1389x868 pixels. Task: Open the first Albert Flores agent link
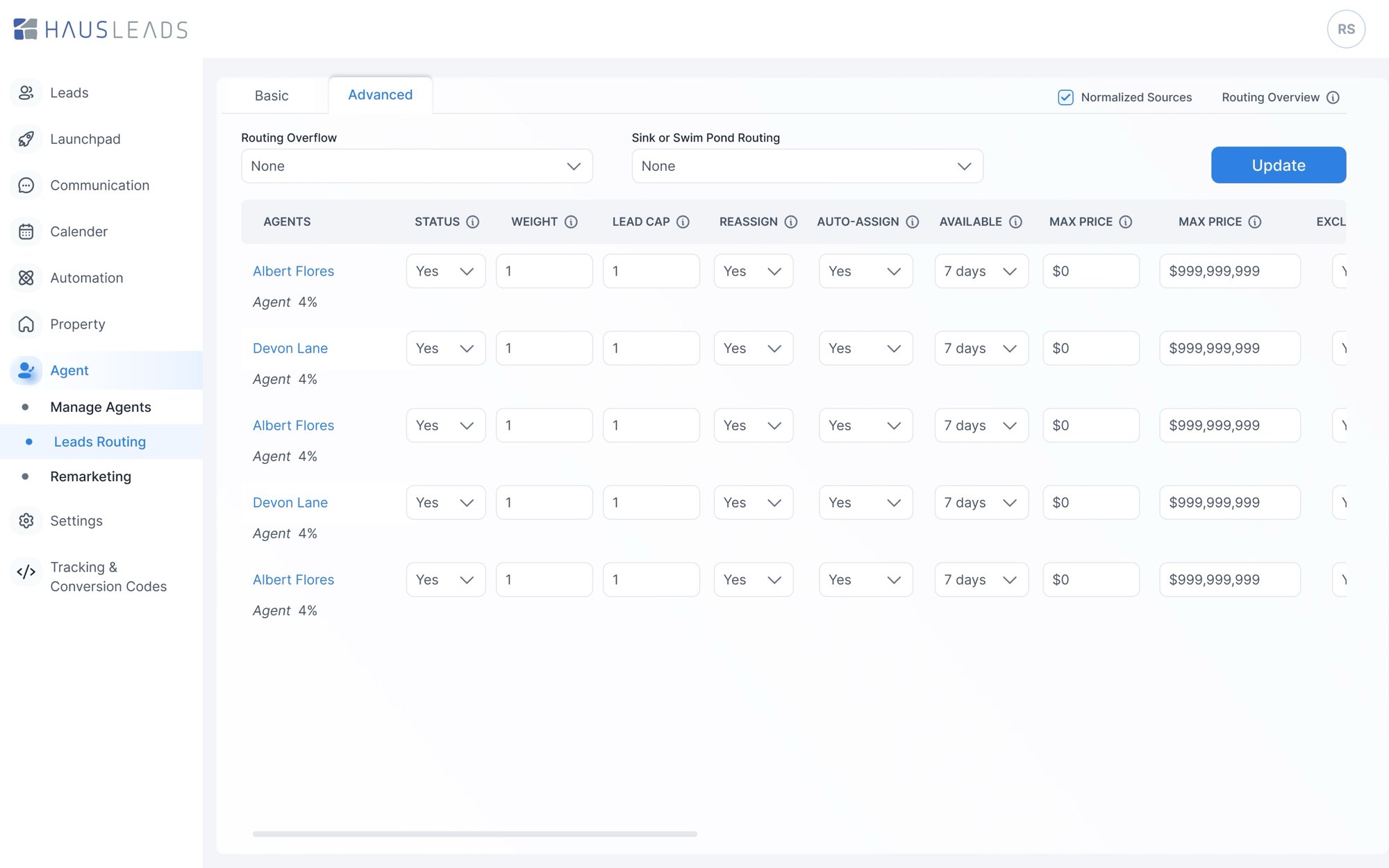(293, 271)
